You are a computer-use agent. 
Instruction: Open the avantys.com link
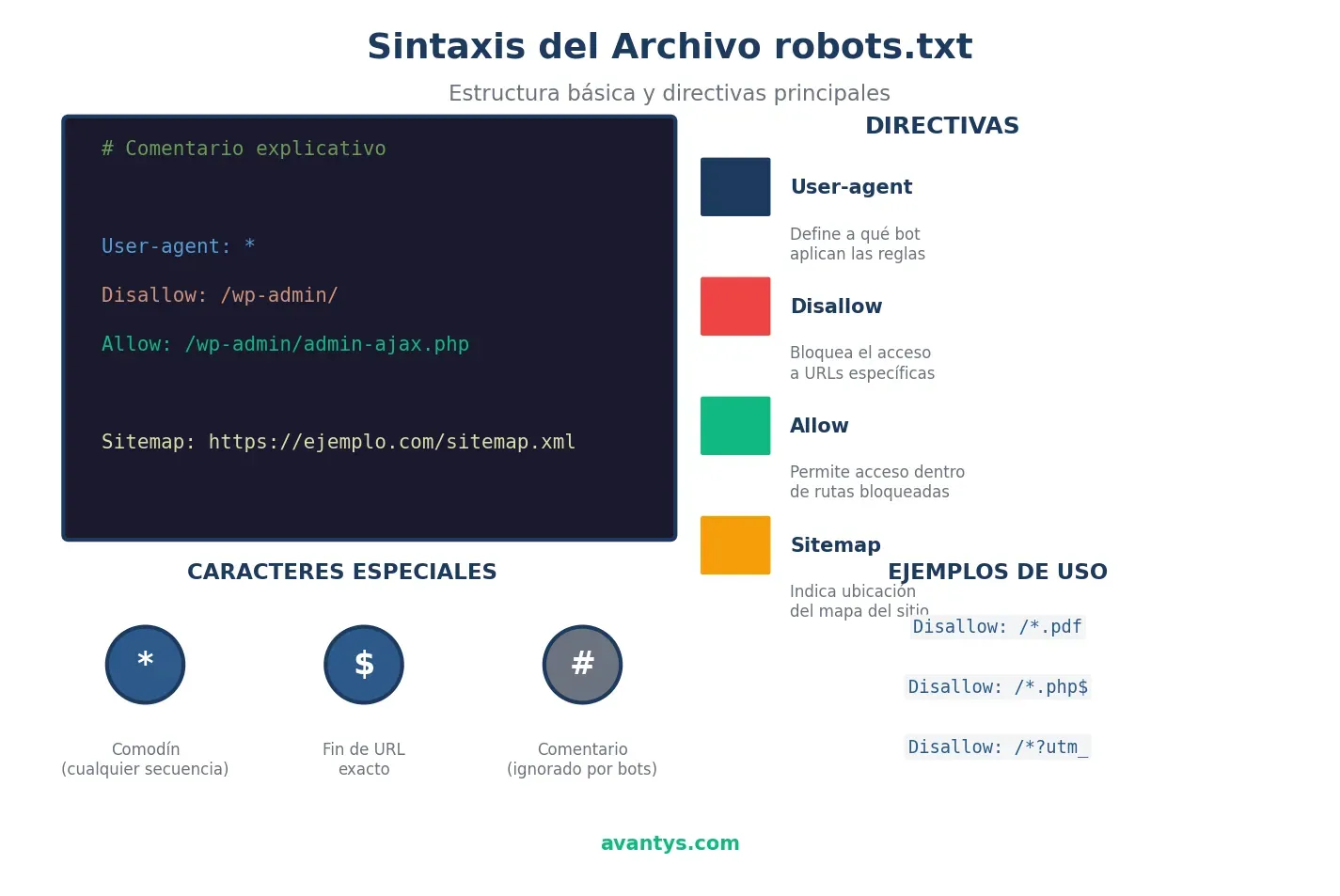(x=670, y=843)
